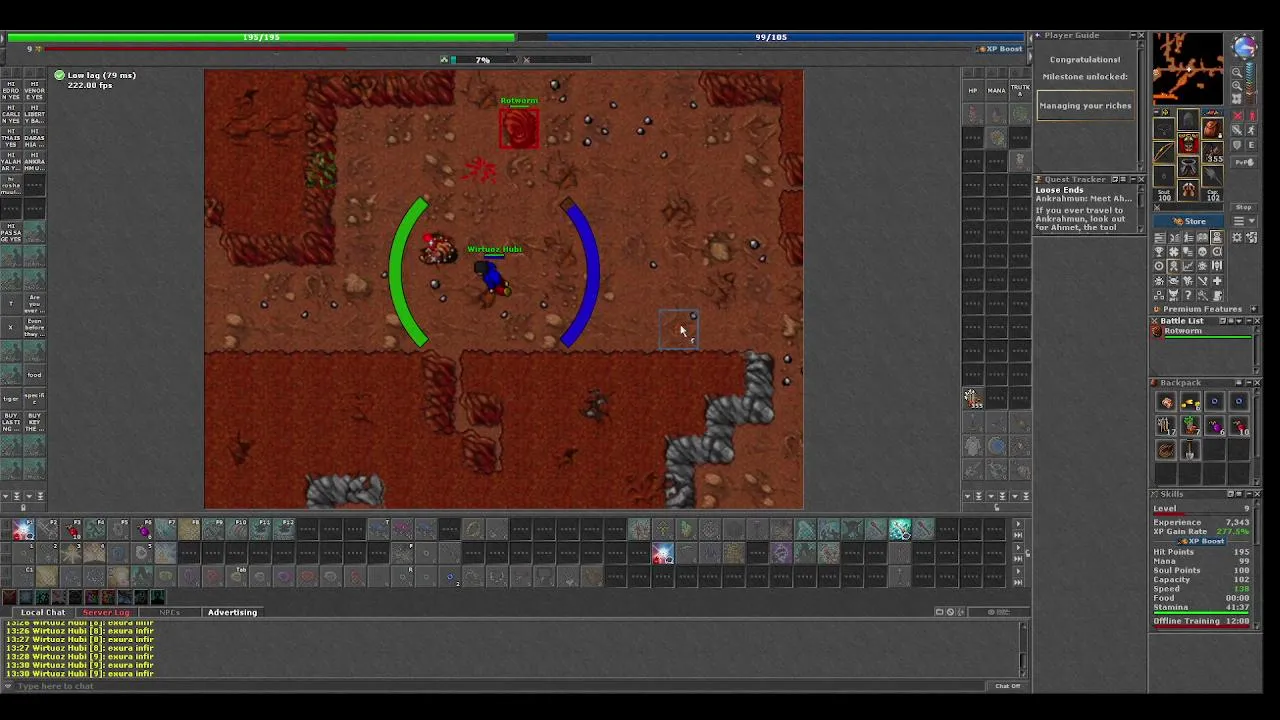1280x720 pixels.
Task: Collapse the Player Guide panel
Action: coord(1133,35)
